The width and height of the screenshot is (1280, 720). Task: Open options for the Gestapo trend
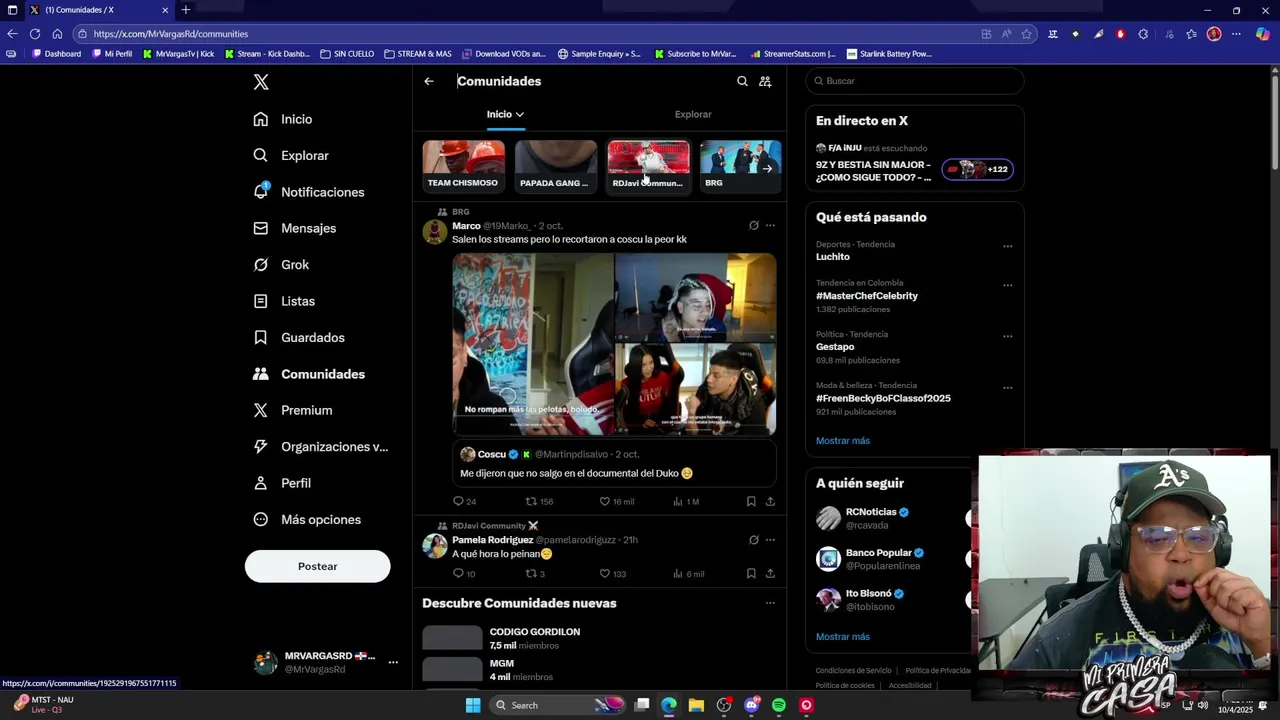(x=1007, y=336)
